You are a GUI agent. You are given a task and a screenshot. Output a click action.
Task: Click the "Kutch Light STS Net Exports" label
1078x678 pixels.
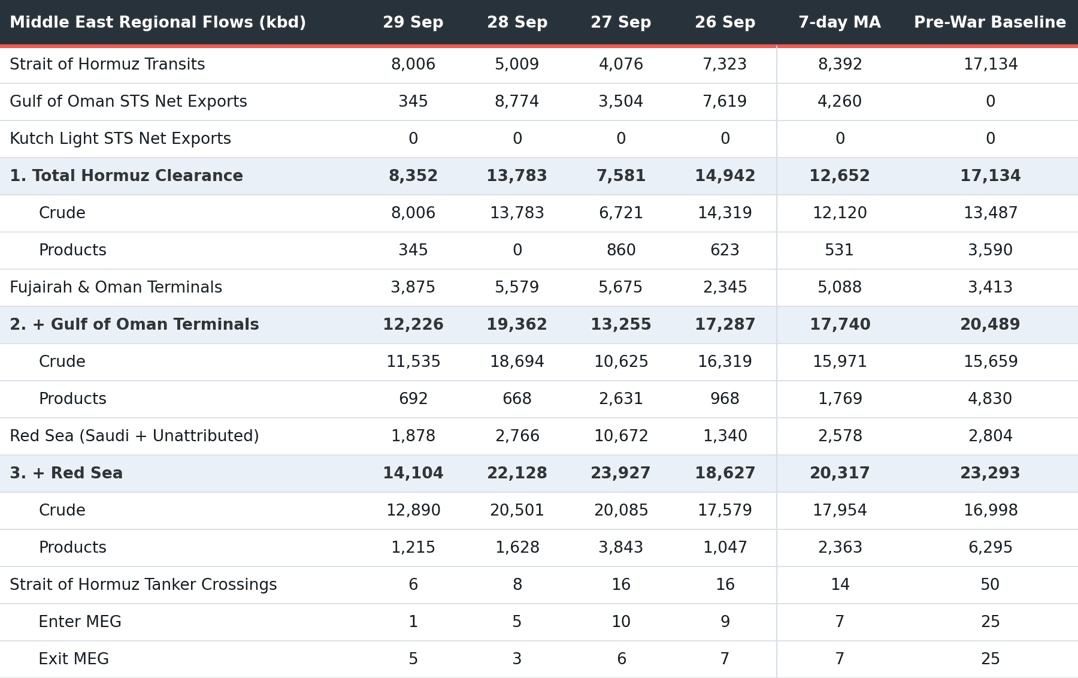(120, 138)
